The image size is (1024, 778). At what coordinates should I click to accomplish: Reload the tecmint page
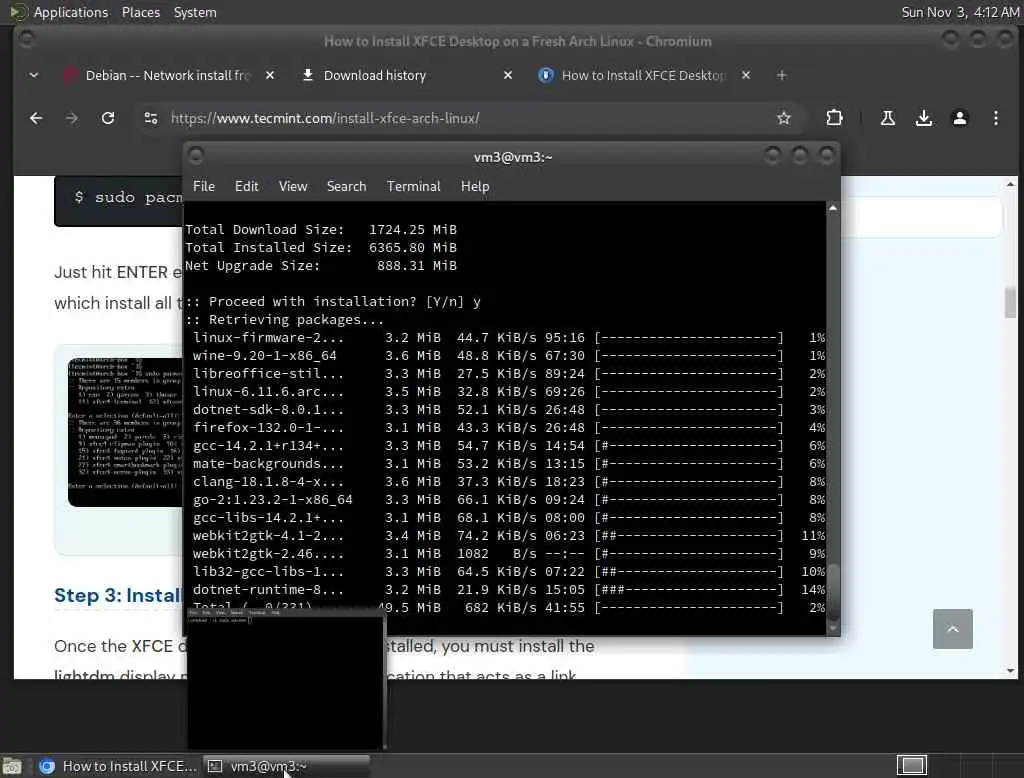(x=108, y=118)
